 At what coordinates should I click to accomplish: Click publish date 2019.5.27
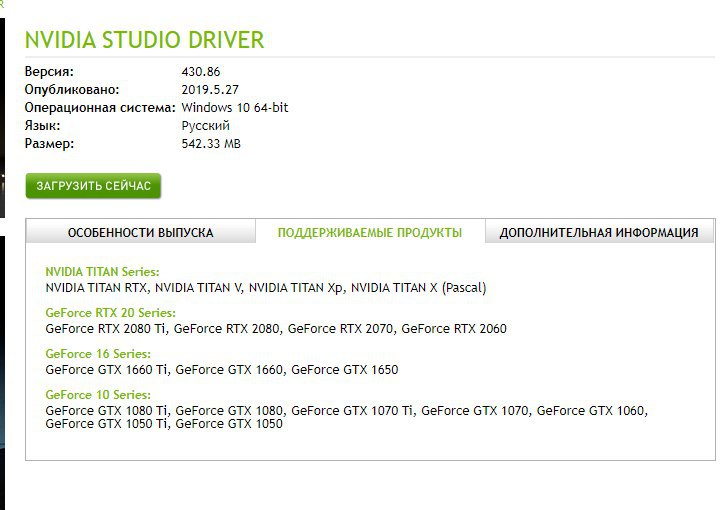point(210,89)
